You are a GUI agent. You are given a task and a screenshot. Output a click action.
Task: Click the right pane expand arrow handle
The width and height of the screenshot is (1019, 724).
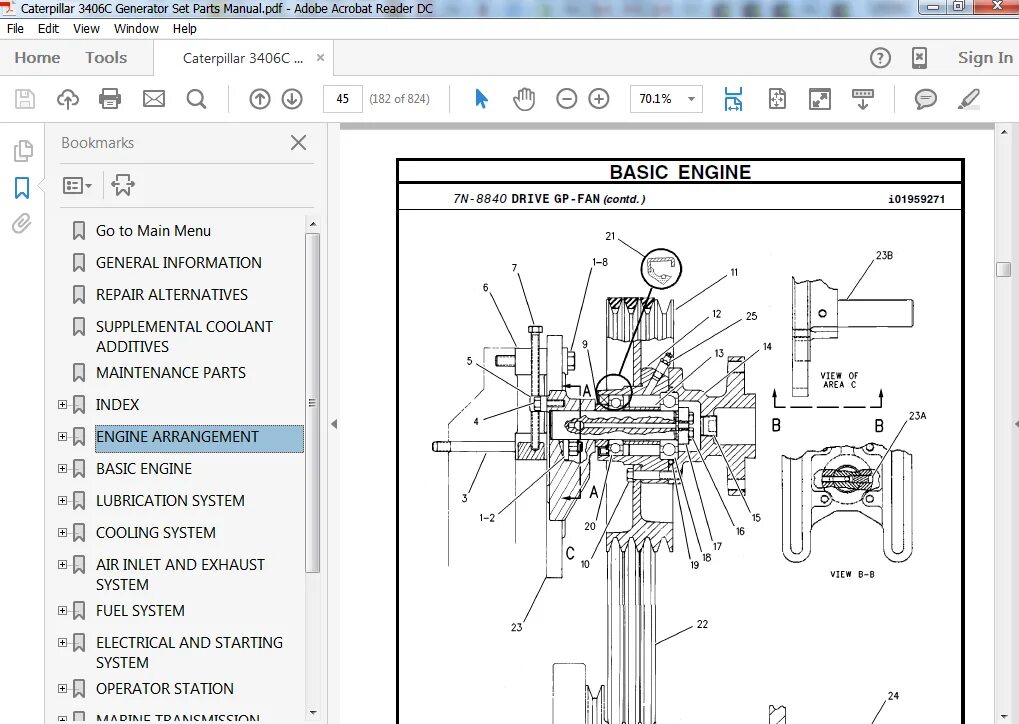(x=1016, y=424)
